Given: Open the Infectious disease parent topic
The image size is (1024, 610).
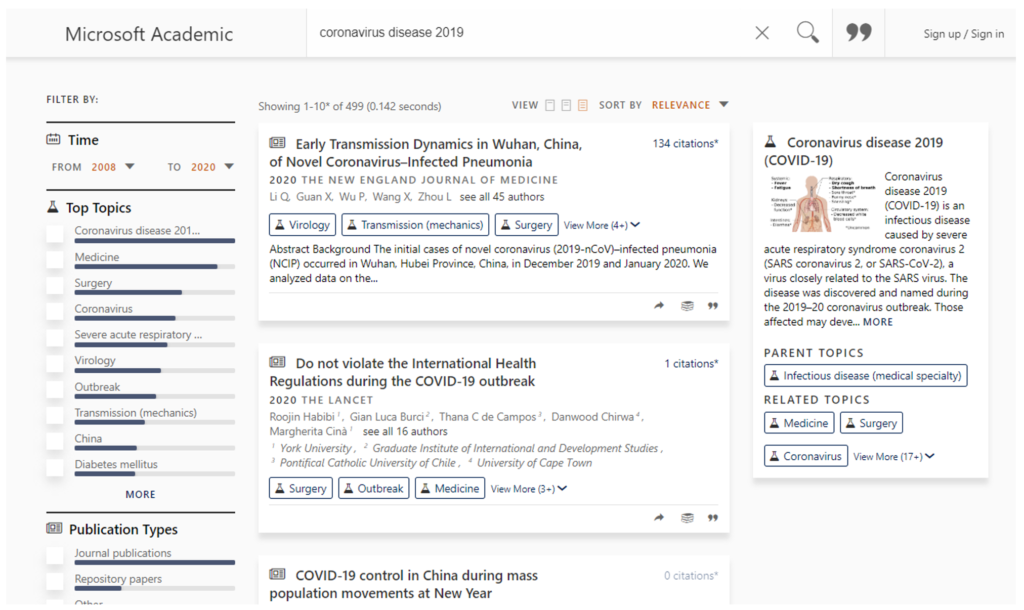Looking at the screenshot, I should [x=866, y=375].
